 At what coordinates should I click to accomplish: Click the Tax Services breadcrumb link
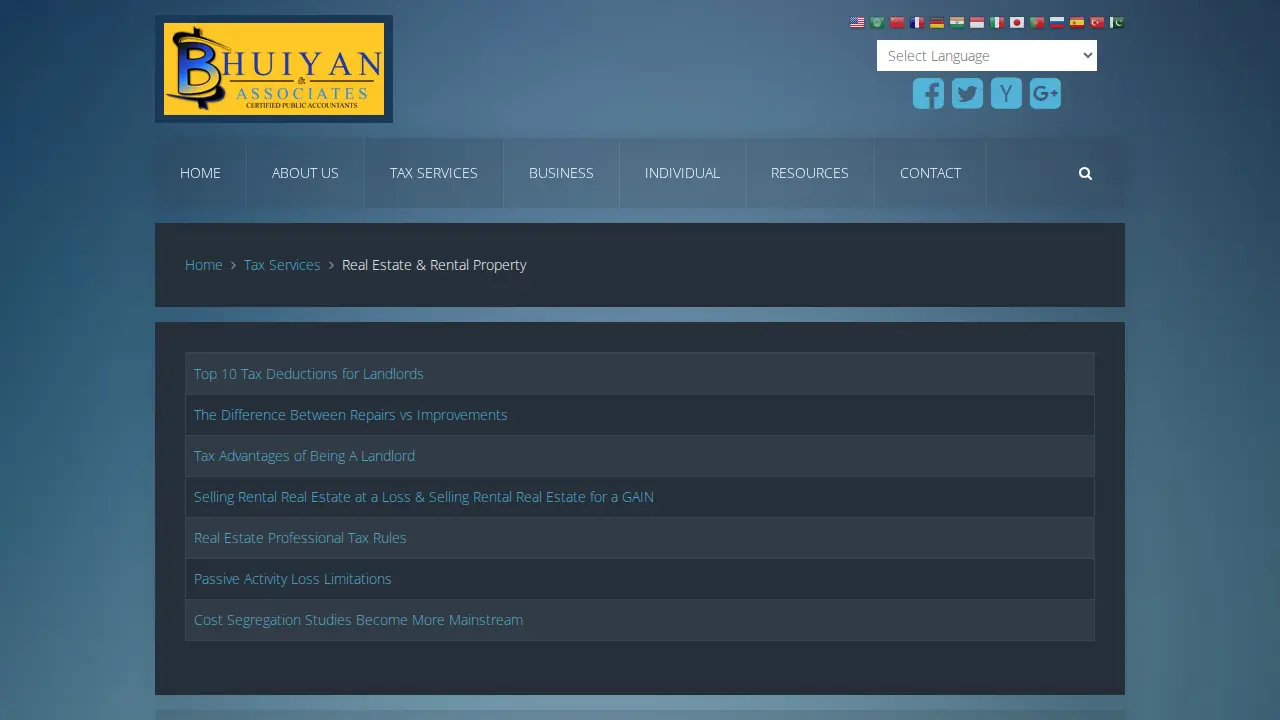coord(282,265)
